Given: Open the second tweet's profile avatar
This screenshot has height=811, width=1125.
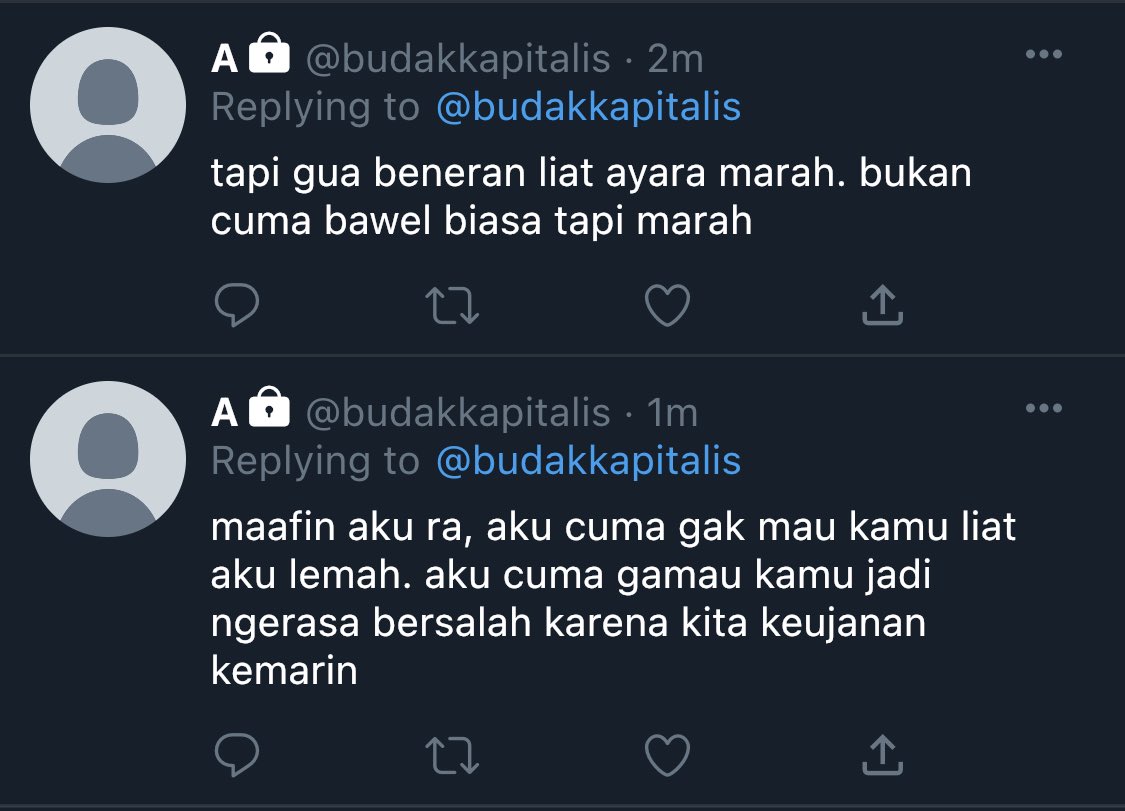Looking at the screenshot, I should pos(108,459).
